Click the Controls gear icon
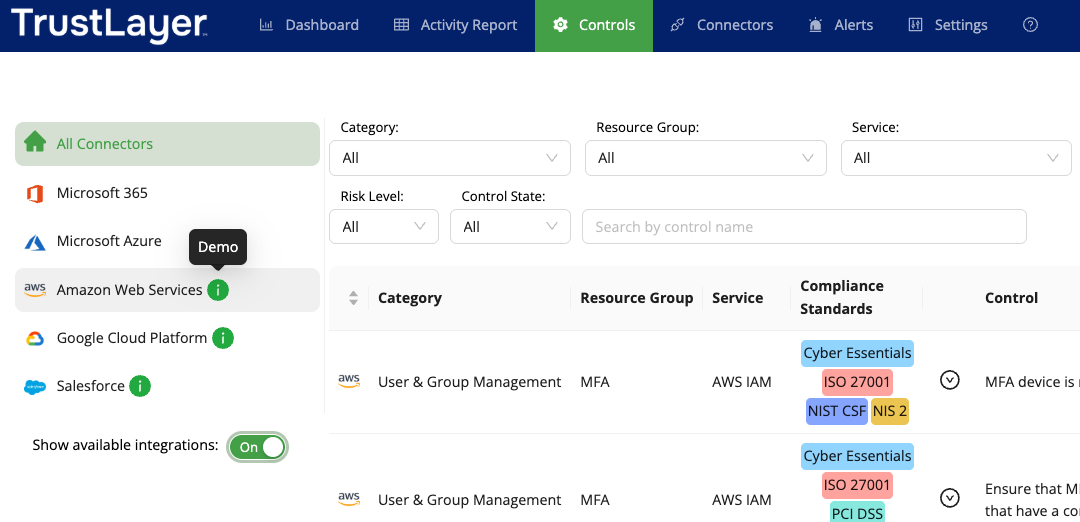 point(561,25)
